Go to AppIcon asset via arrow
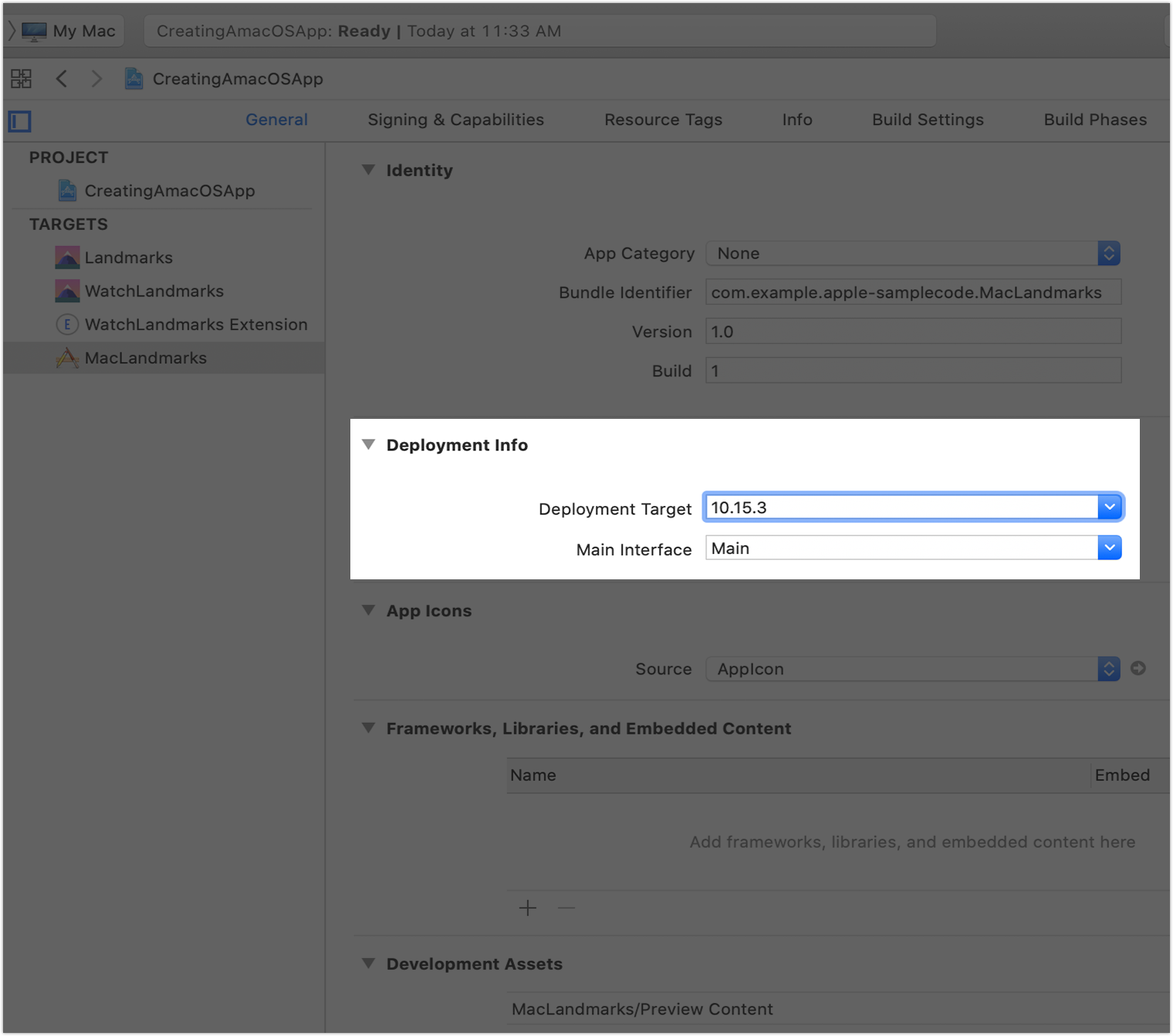 coord(1138,668)
